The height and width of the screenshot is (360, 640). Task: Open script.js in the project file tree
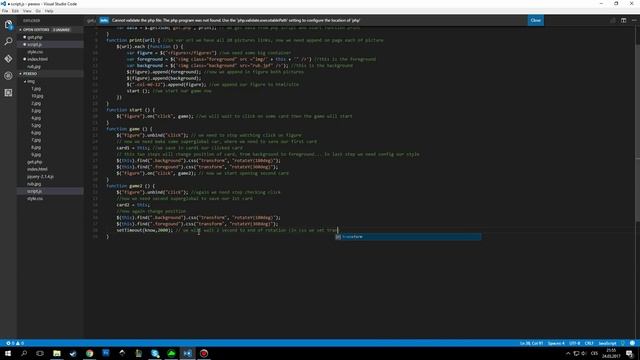click(34, 191)
